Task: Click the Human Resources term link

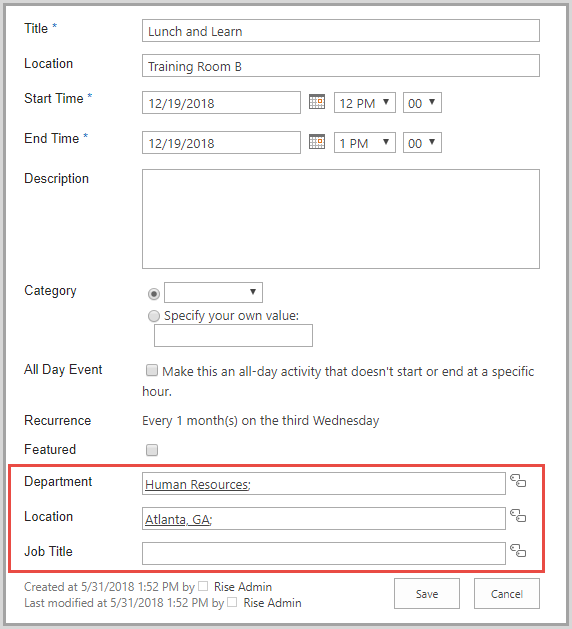Action: click(197, 485)
